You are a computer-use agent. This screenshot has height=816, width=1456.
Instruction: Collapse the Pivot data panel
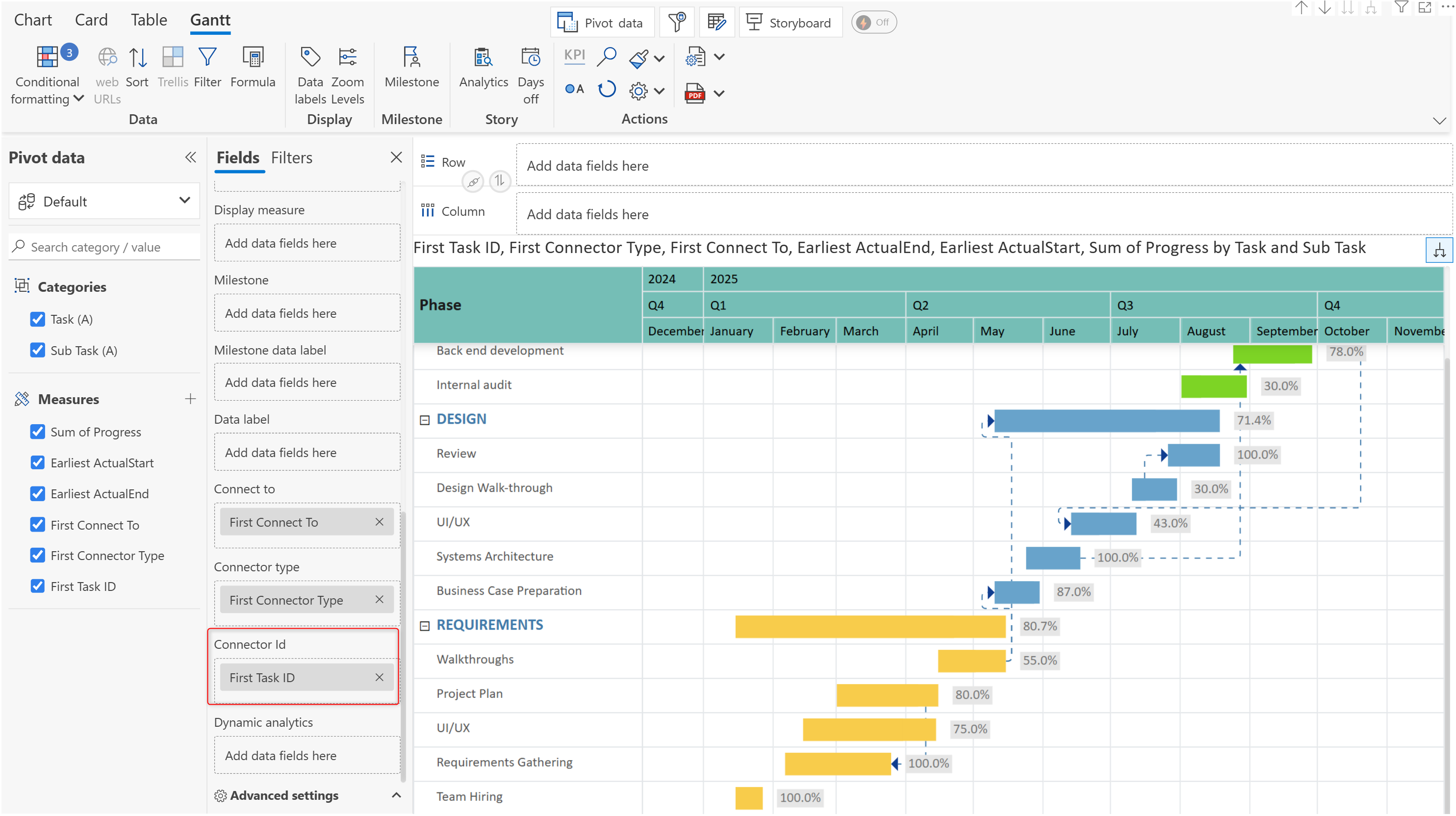pos(190,157)
